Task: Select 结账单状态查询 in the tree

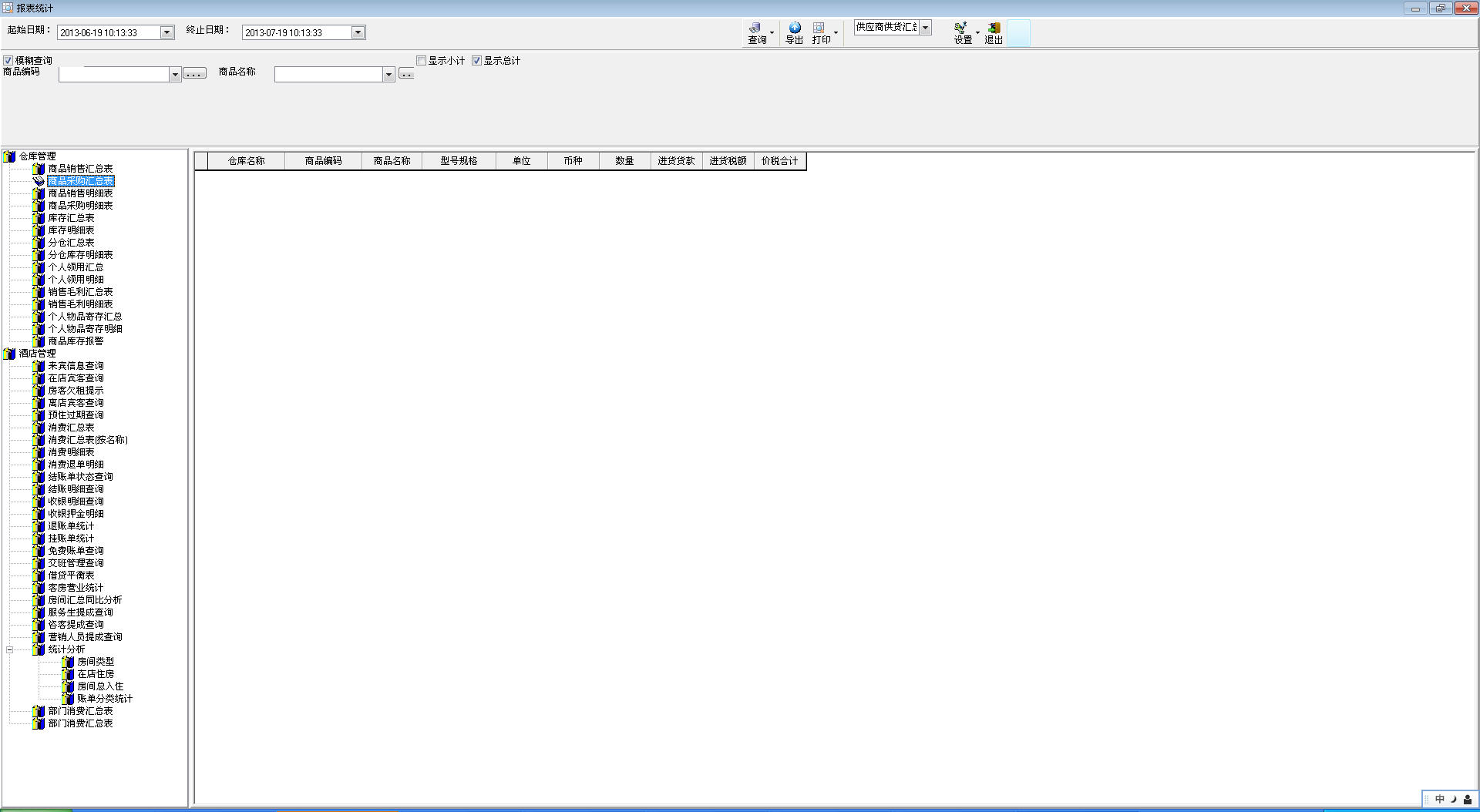Action: coord(80,477)
